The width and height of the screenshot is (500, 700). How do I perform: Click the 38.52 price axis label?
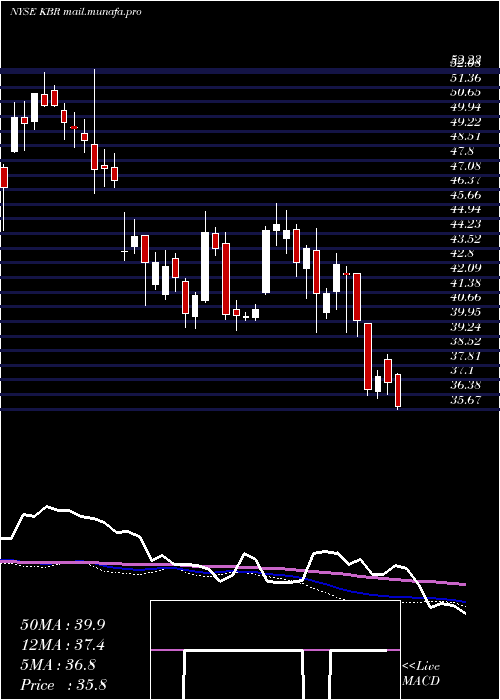465,341
